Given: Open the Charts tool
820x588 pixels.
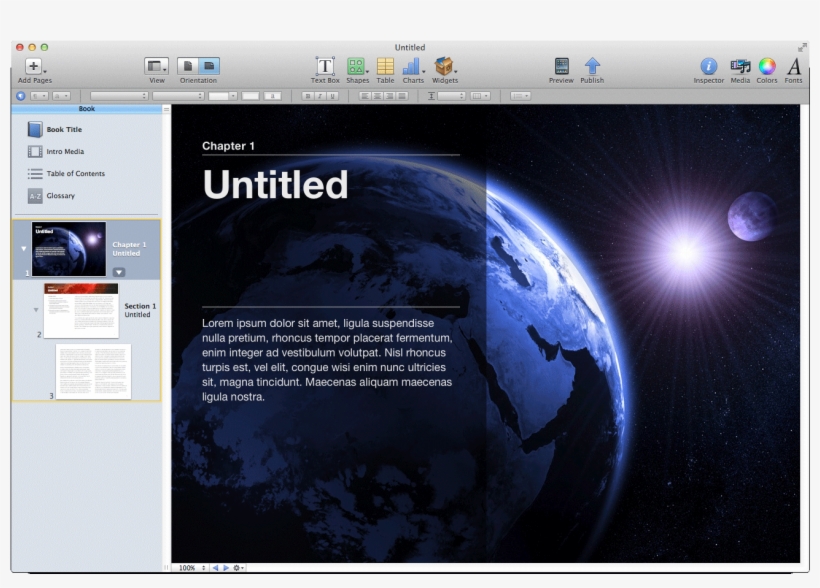Looking at the screenshot, I should (x=412, y=66).
